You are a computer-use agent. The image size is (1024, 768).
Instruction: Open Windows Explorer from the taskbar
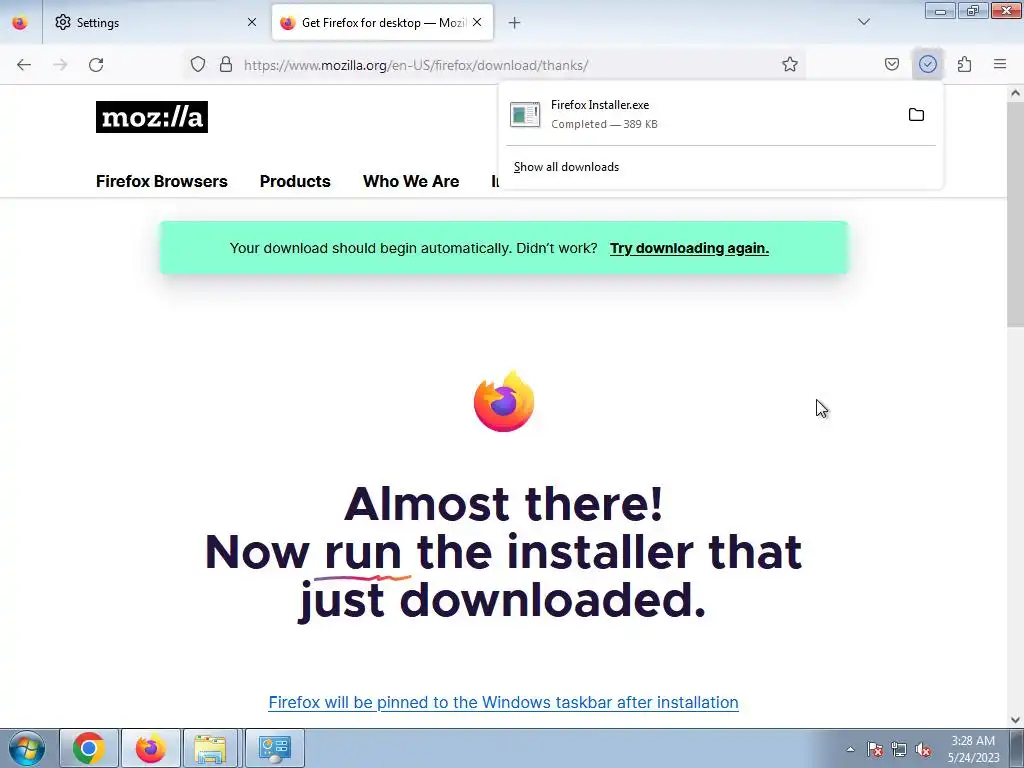(x=210, y=748)
